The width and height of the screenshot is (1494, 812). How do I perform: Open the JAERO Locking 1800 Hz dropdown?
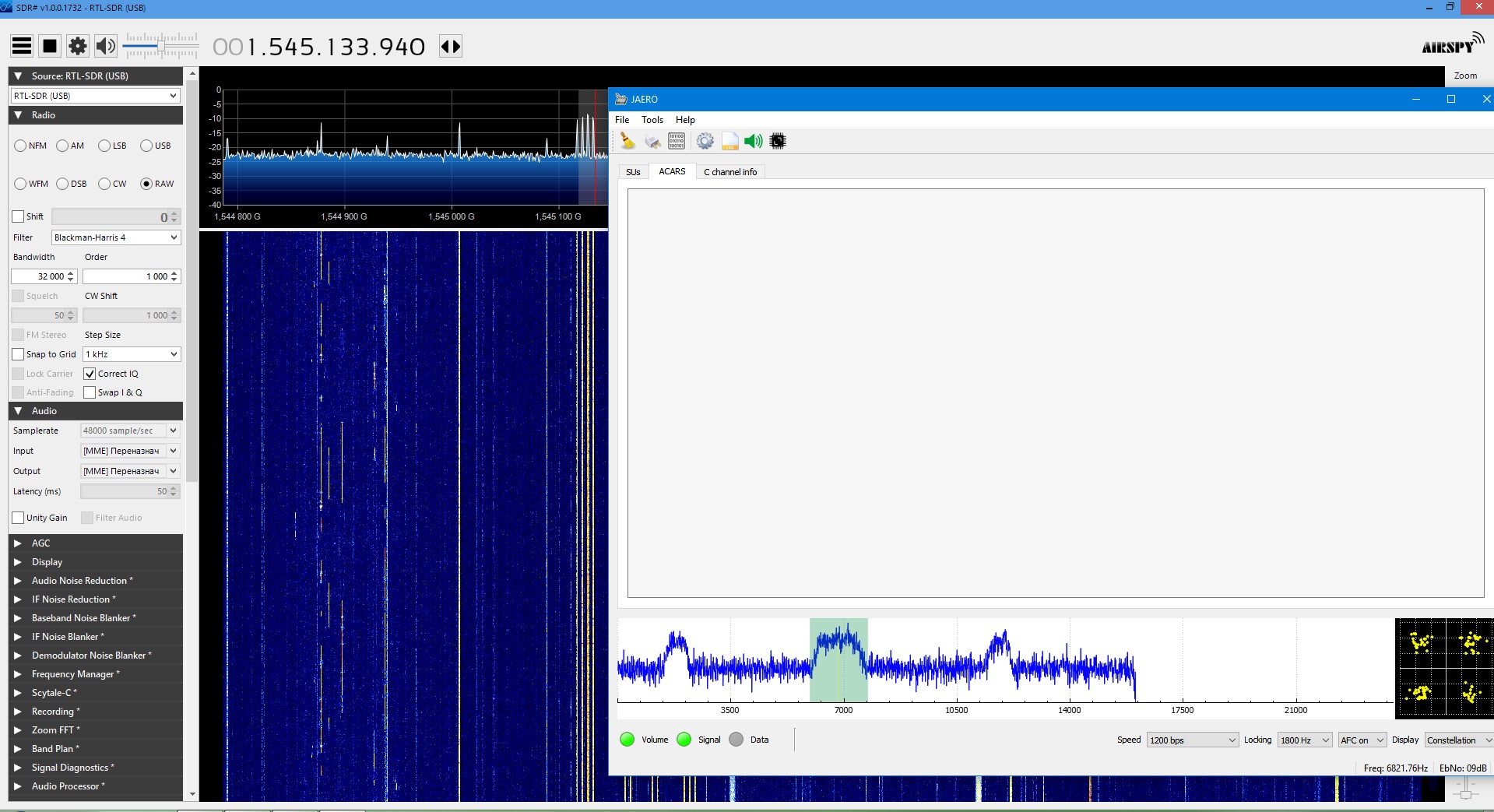pyautogui.click(x=1305, y=740)
